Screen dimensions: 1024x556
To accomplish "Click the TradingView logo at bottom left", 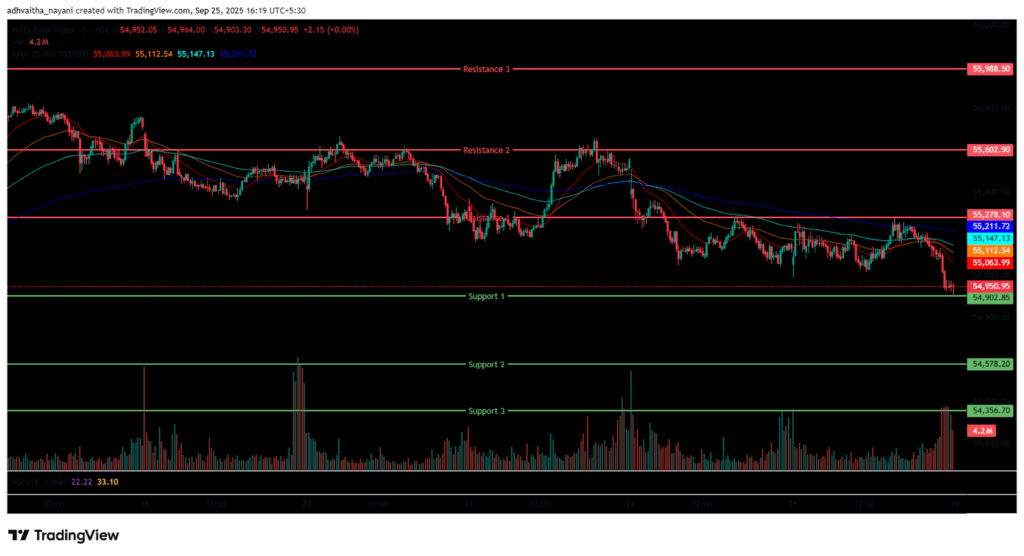I will coord(63,535).
